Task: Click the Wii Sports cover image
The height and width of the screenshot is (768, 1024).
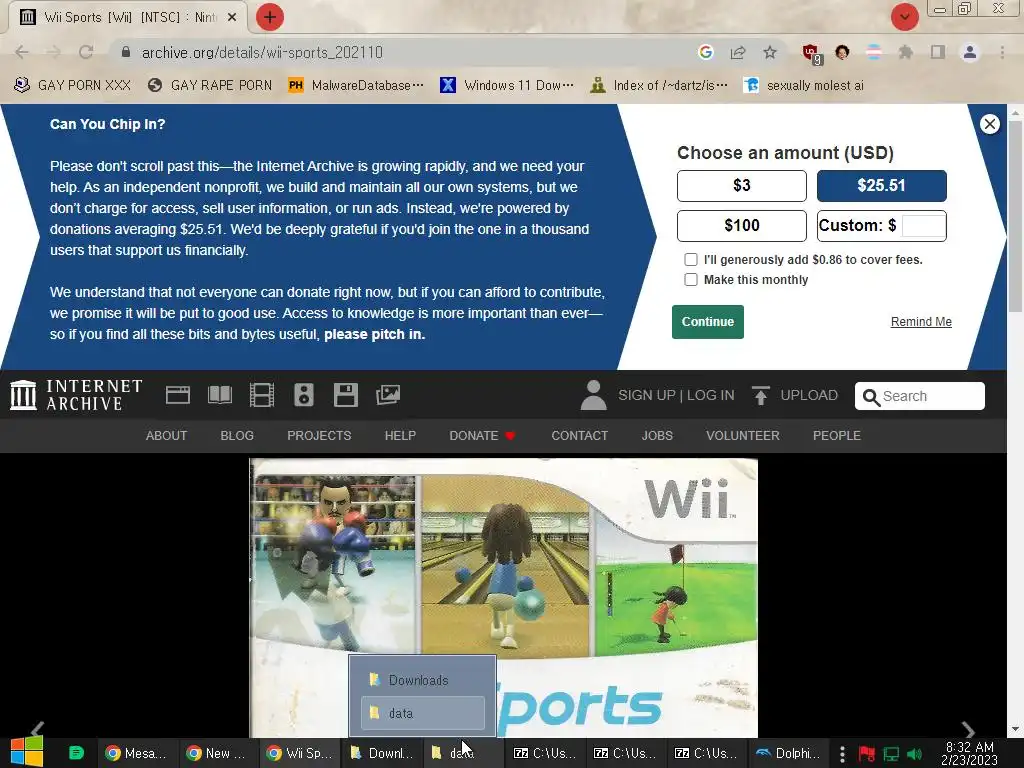Action: point(504,598)
